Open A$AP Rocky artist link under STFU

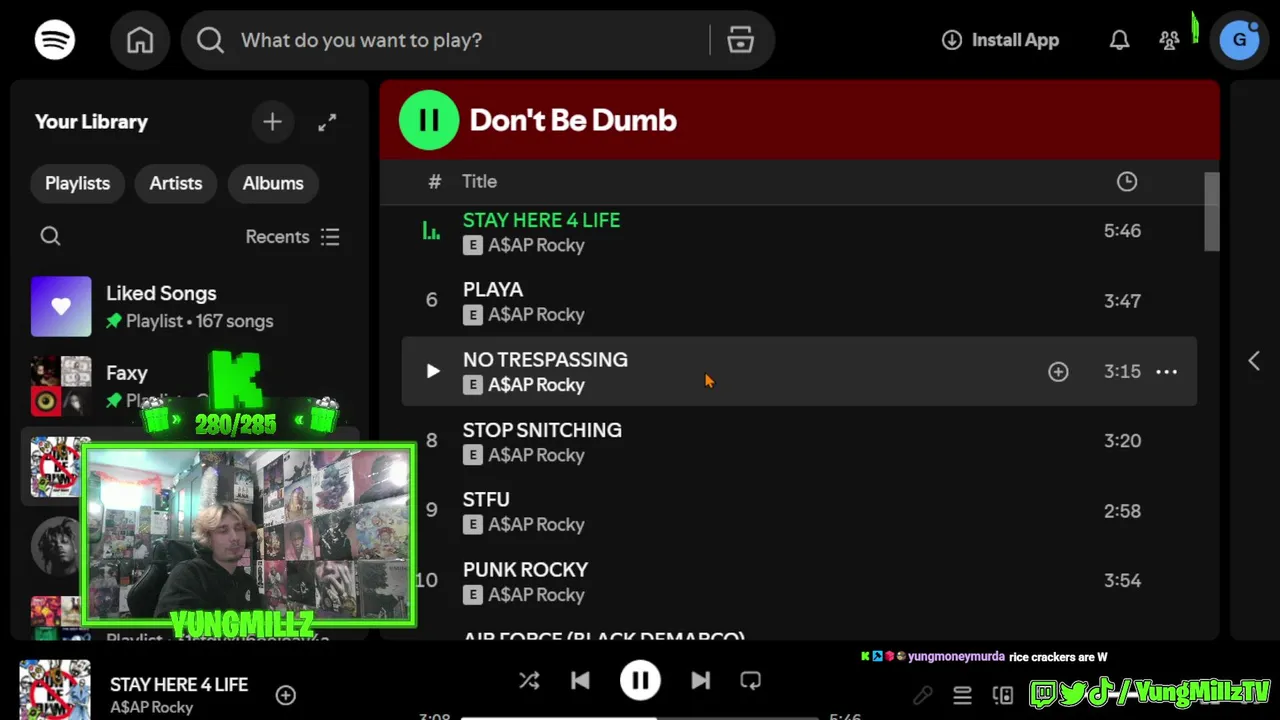pos(536,524)
